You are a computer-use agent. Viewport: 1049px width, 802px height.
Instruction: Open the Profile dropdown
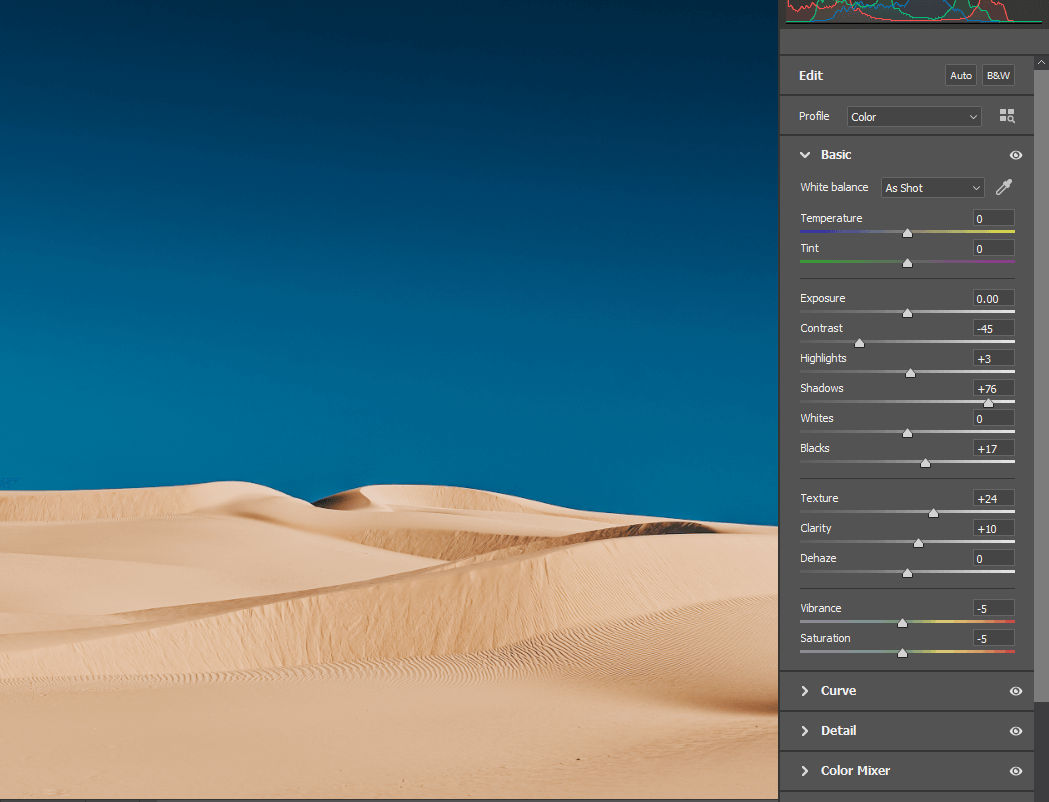click(912, 116)
